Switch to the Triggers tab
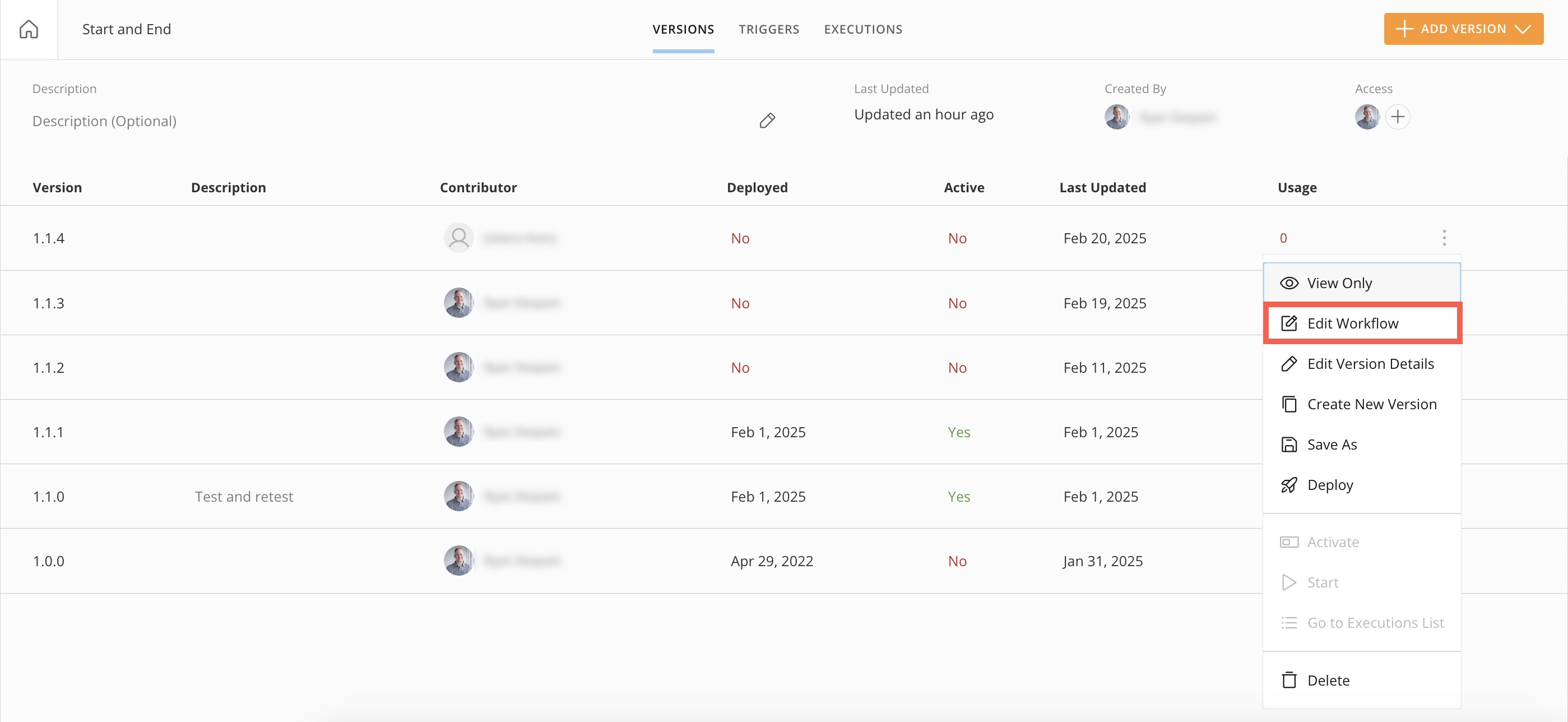This screenshot has width=1568, height=722. coord(769,29)
